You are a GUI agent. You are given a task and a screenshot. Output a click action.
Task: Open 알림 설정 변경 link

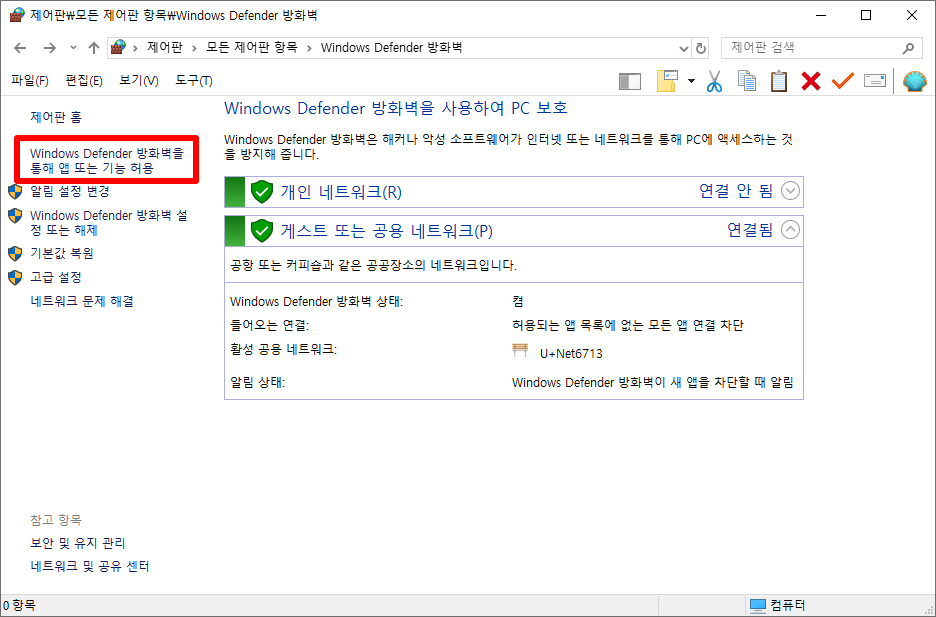coord(70,192)
